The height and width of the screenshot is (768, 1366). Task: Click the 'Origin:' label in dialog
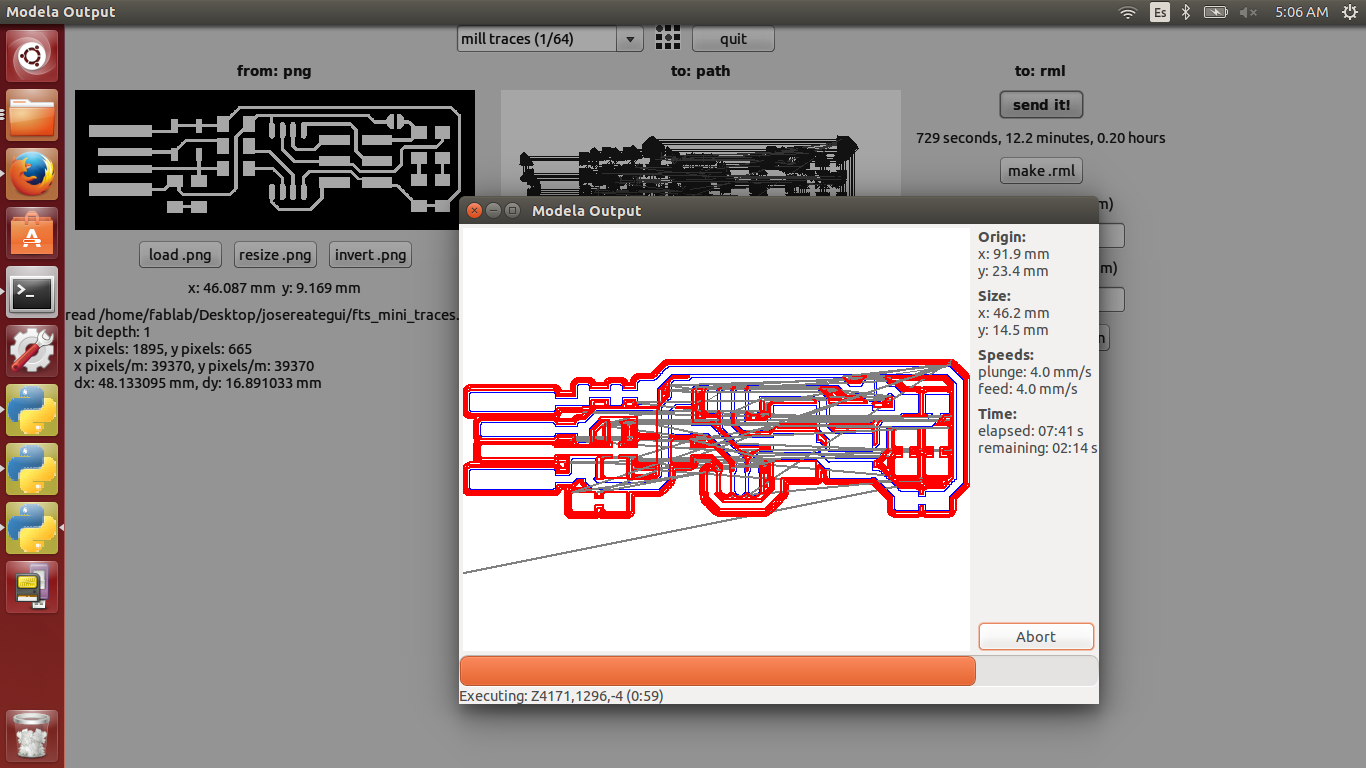(x=1002, y=237)
